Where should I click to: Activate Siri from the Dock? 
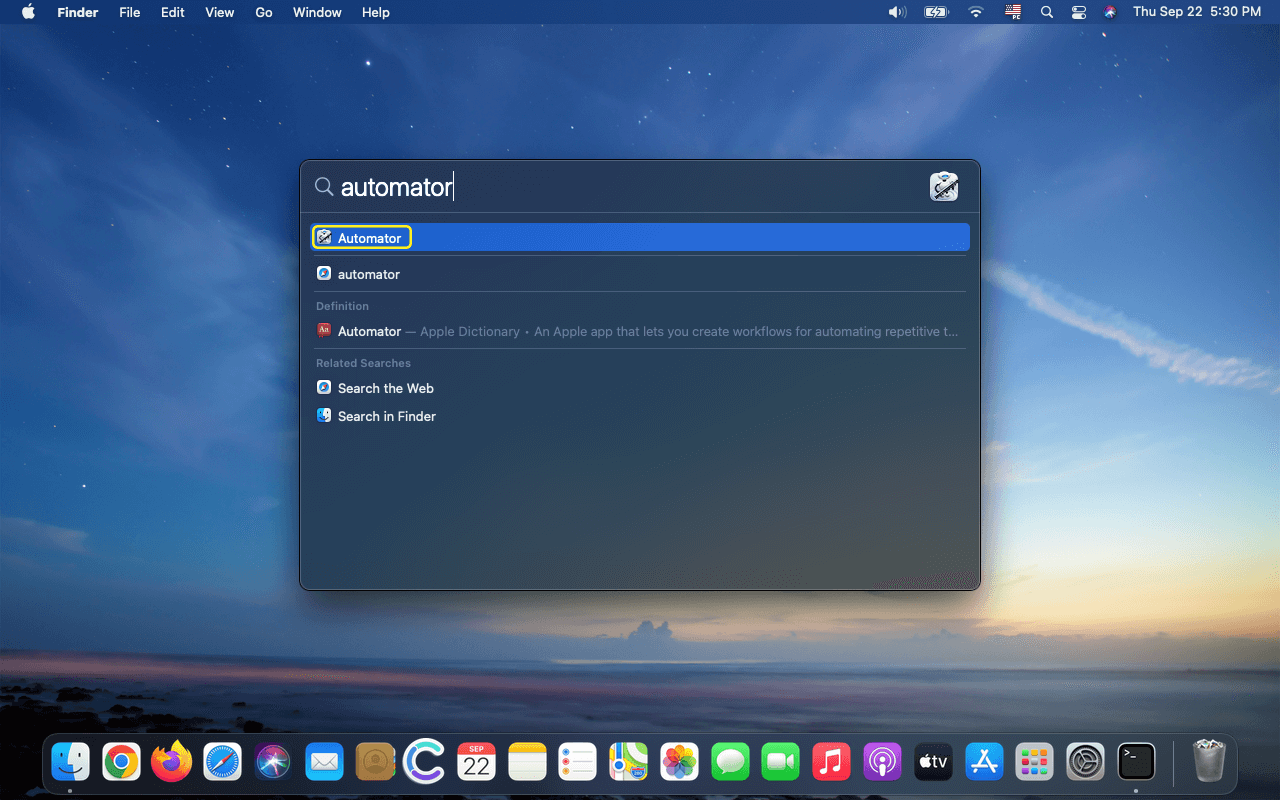273,761
